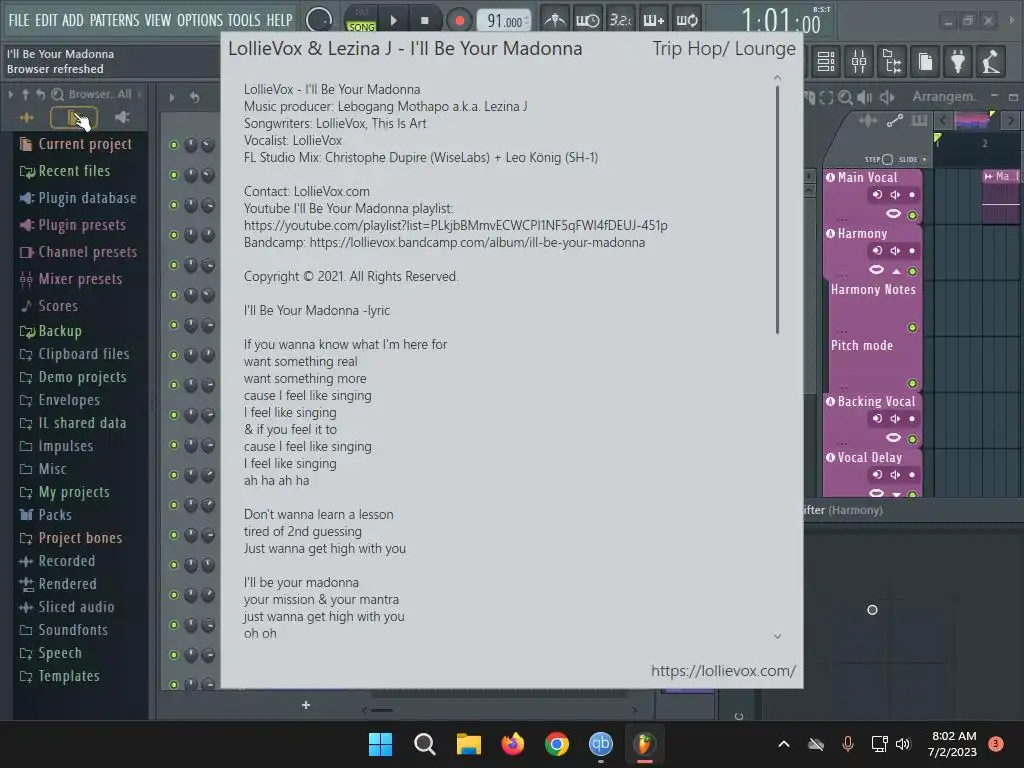This screenshot has height=768, width=1024.
Task: Open the microphone tray icon
Action: pos(848,743)
